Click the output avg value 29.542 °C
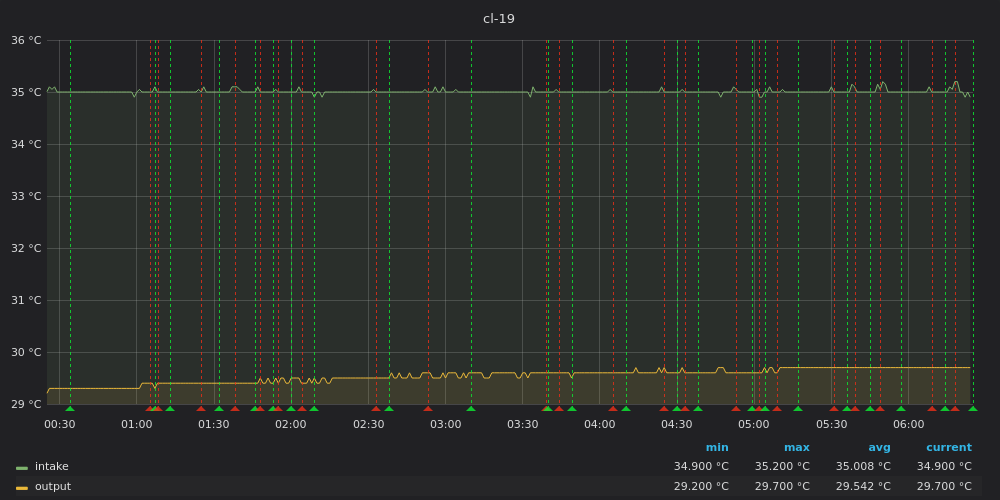Image resolution: width=1000 pixels, height=500 pixels. (863, 487)
